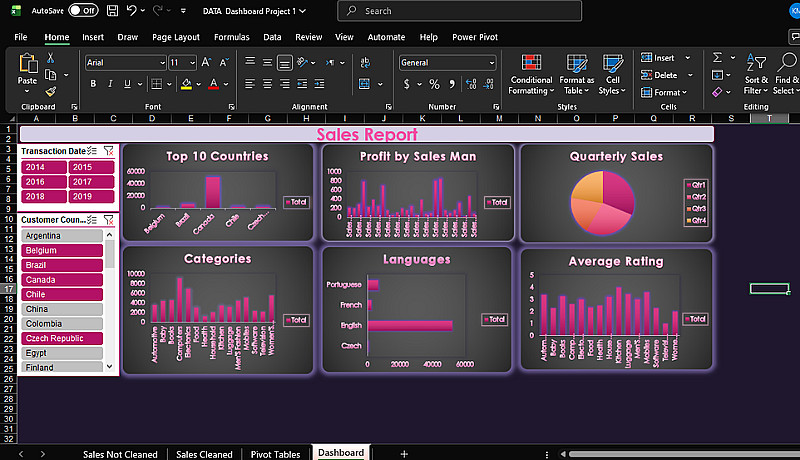Click the Cut scissors icon
Viewport: 800px width, 460px height.
pos(50,59)
